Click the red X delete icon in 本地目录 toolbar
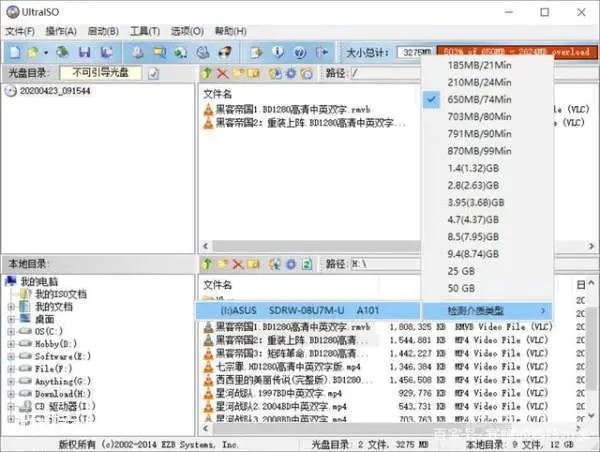Screen dimensions: 600x452 tap(238, 264)
